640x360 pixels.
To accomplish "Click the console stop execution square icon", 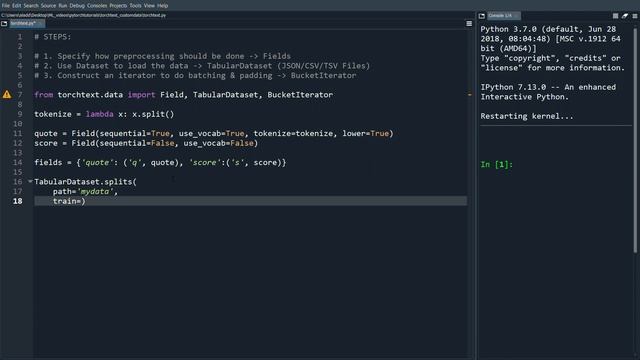I will (x=615, y=16).
